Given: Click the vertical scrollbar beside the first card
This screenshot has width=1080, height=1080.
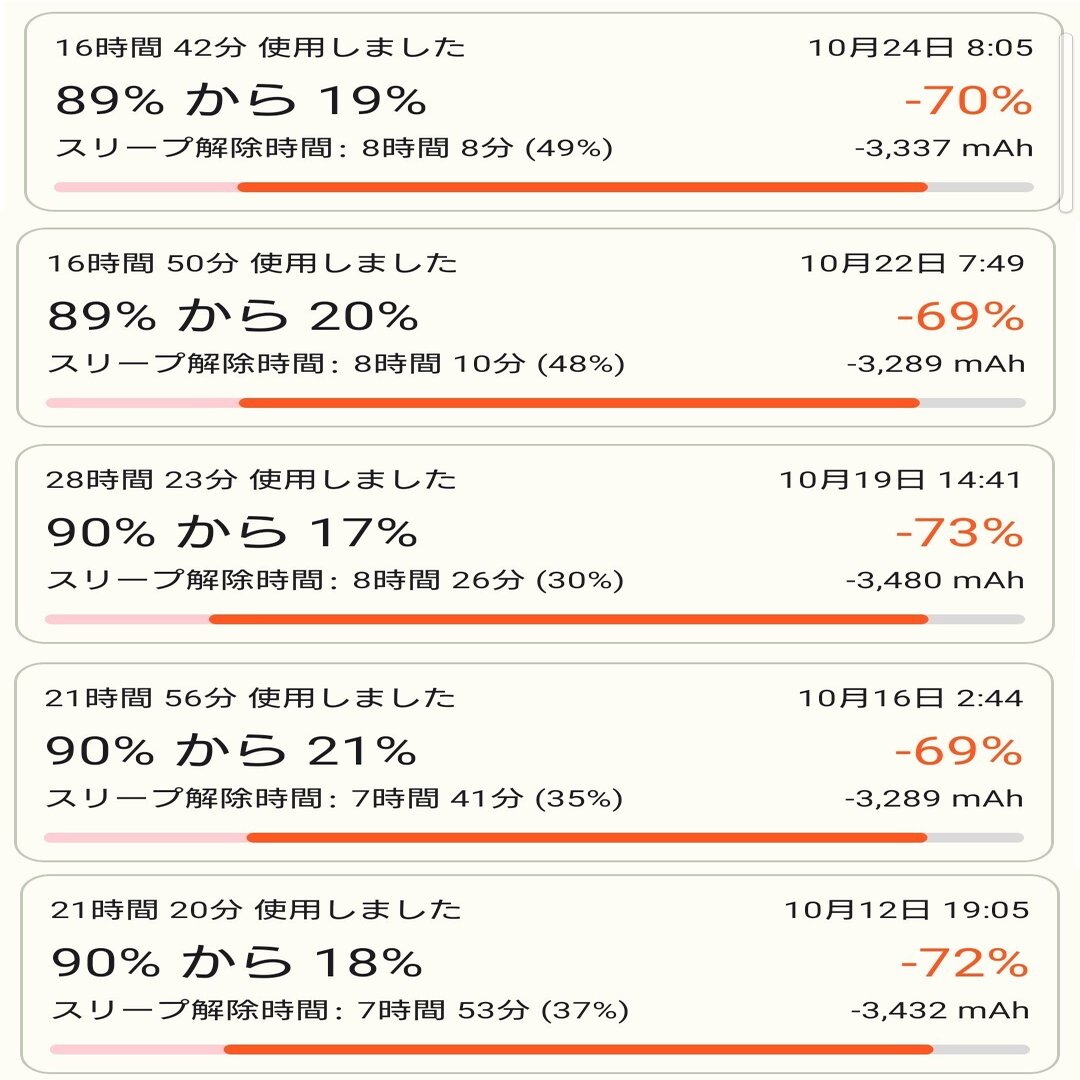Looking at the screenshot, I should 1066,110.
